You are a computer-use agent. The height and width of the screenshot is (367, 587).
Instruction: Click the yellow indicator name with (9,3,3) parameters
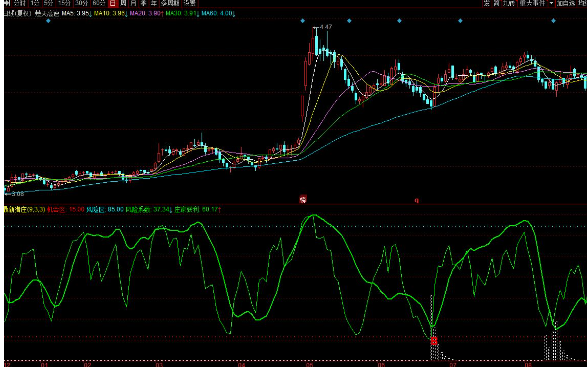pos(25,209)
